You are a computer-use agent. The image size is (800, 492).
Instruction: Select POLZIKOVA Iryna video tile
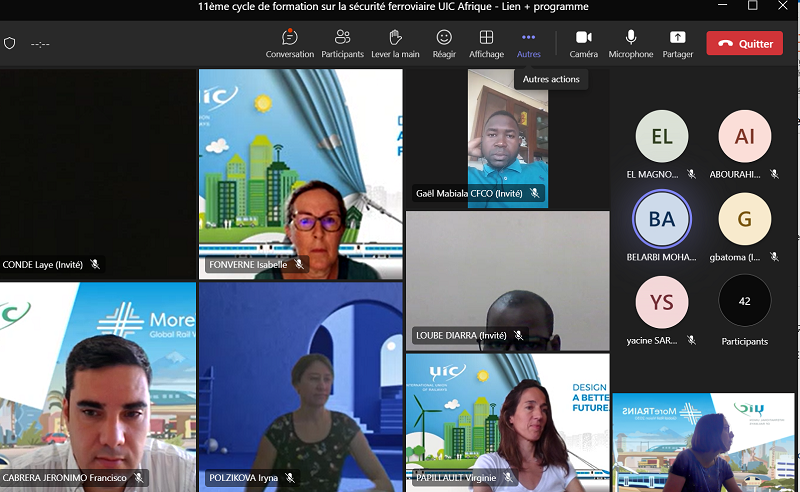pos(301,387)
